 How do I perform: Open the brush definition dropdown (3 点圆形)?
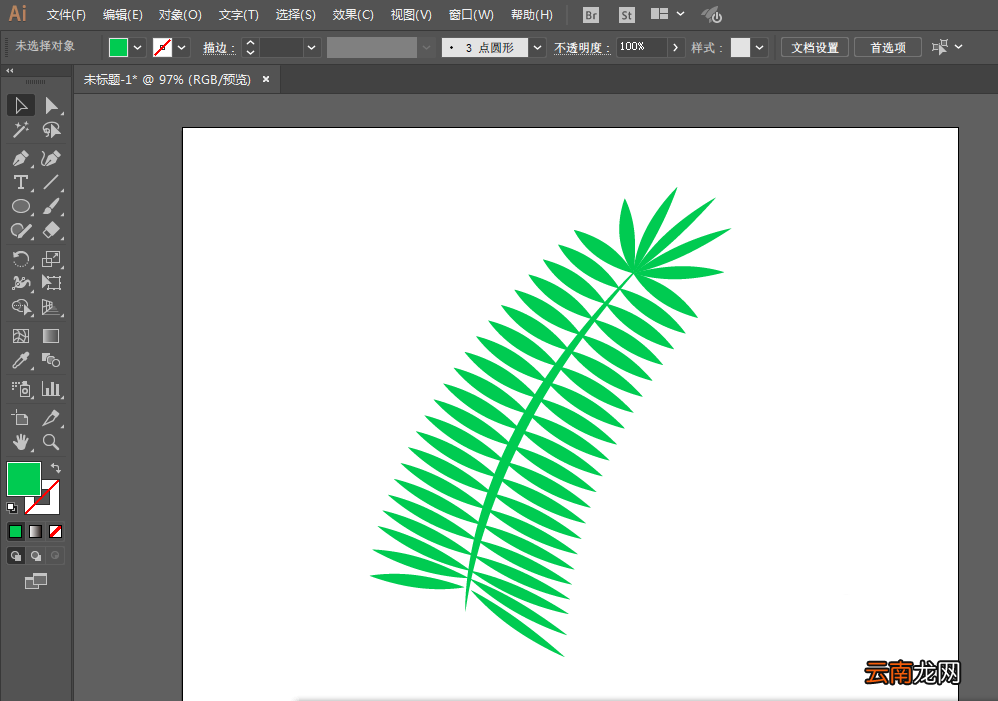pyautogui.click(x=537, y=47)
